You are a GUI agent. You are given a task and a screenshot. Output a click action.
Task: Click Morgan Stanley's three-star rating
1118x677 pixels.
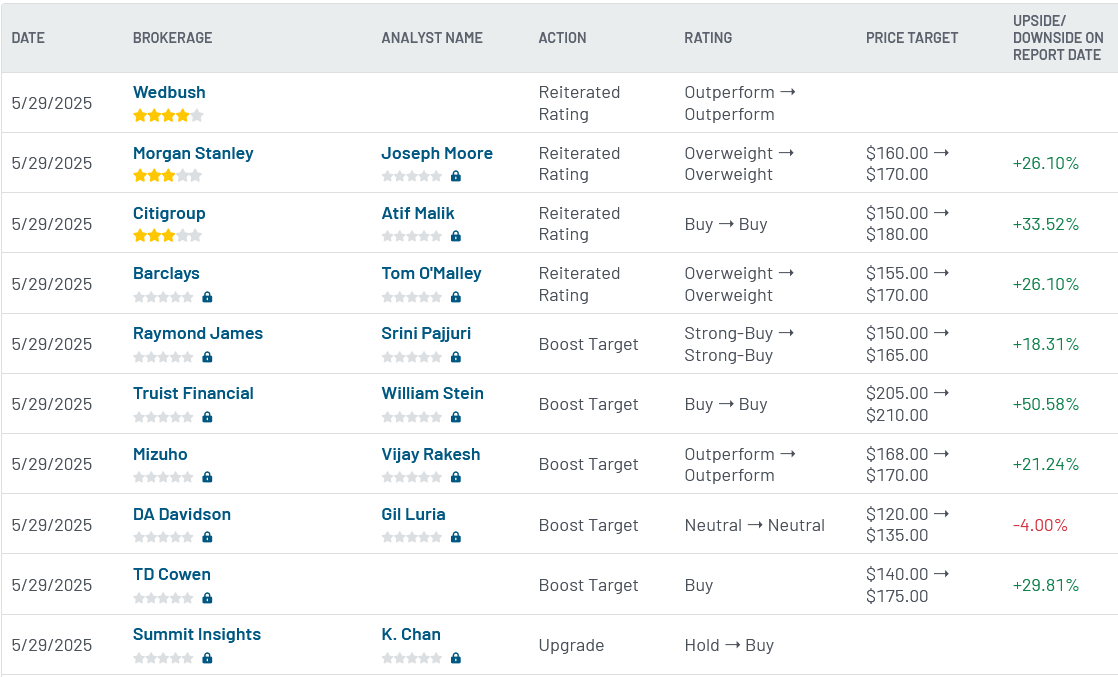point(168,175)
